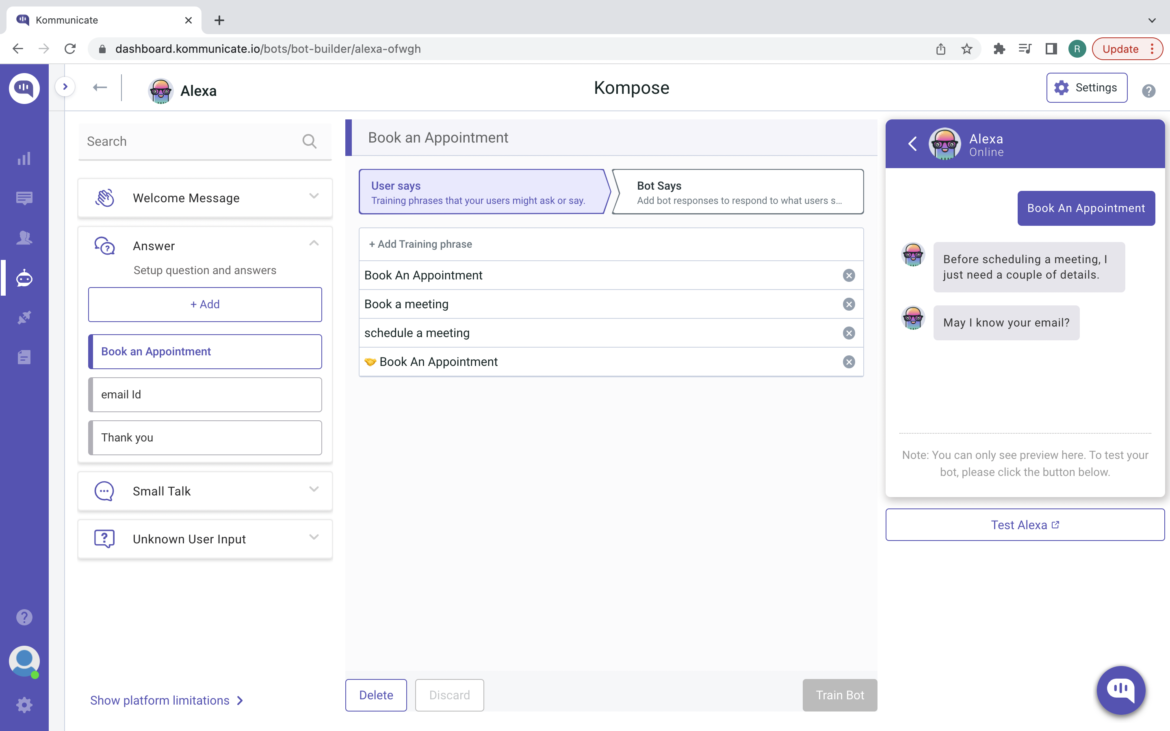Switch to the Bot Says tab

pos(737,191)
